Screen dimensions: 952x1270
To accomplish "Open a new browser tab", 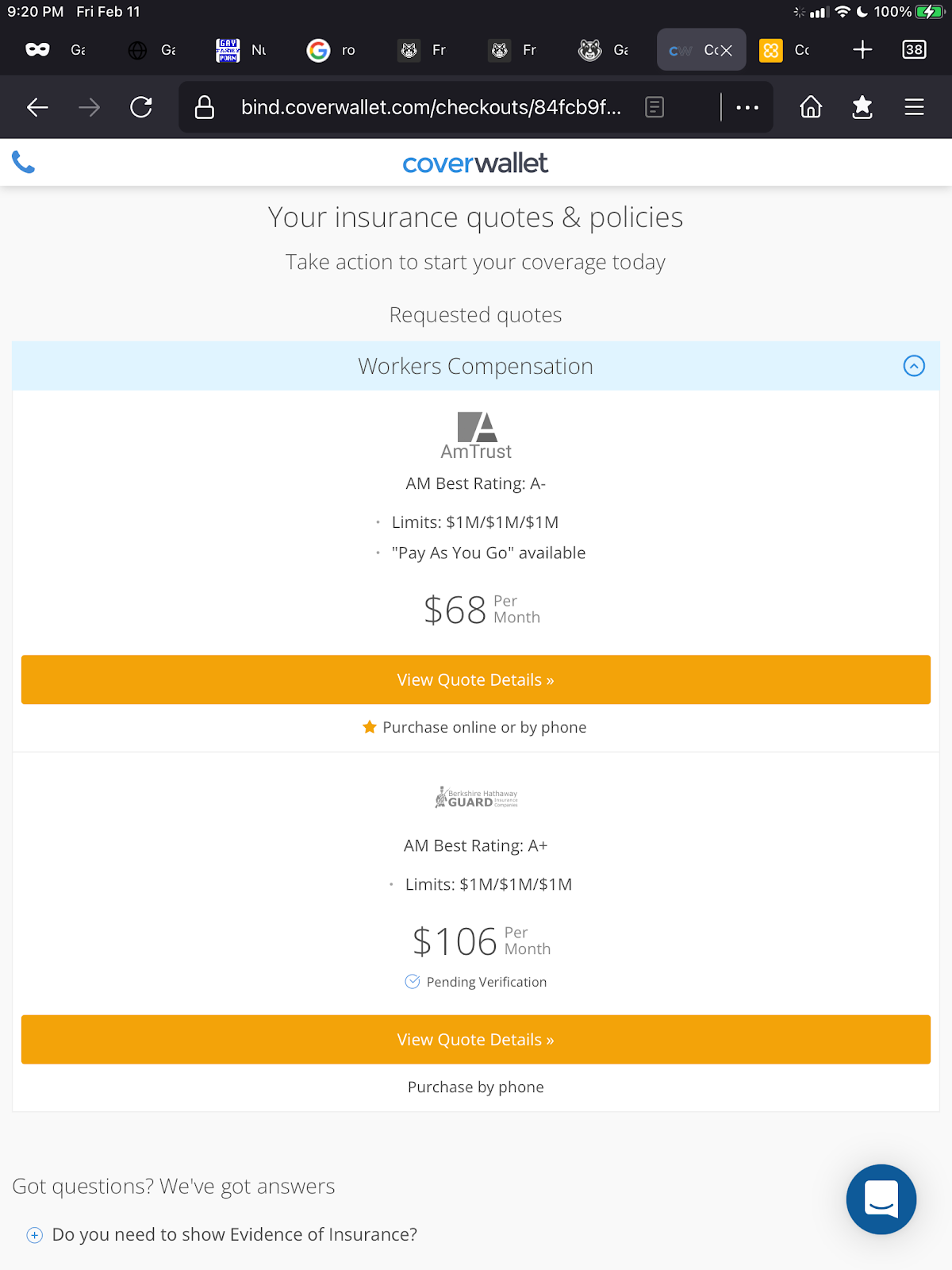I will [x=862, y=50].
